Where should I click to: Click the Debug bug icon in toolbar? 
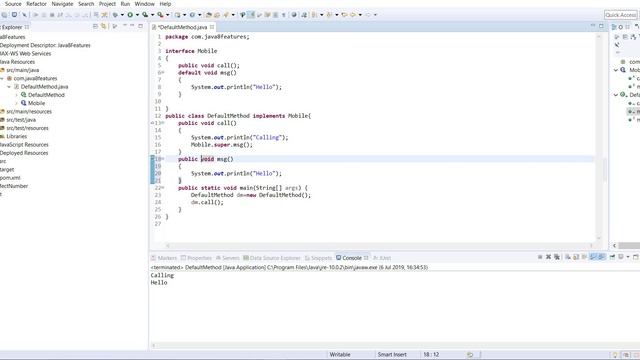115,15
